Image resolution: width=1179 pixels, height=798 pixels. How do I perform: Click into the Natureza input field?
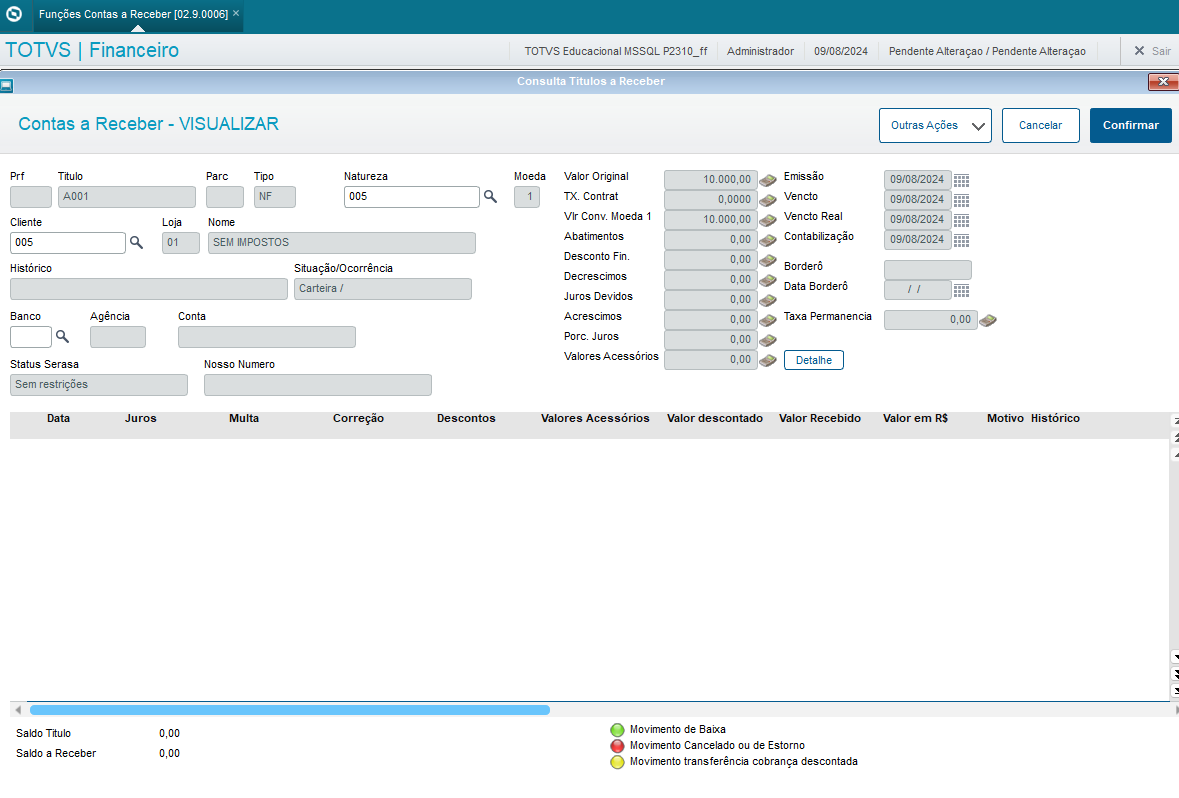(x=411, y=197)
